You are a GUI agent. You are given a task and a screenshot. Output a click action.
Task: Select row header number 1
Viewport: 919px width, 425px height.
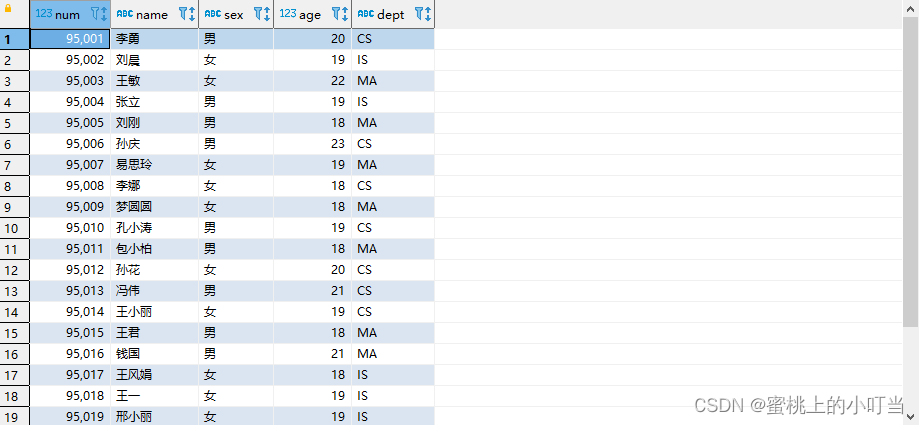click(x=15, y=39)
